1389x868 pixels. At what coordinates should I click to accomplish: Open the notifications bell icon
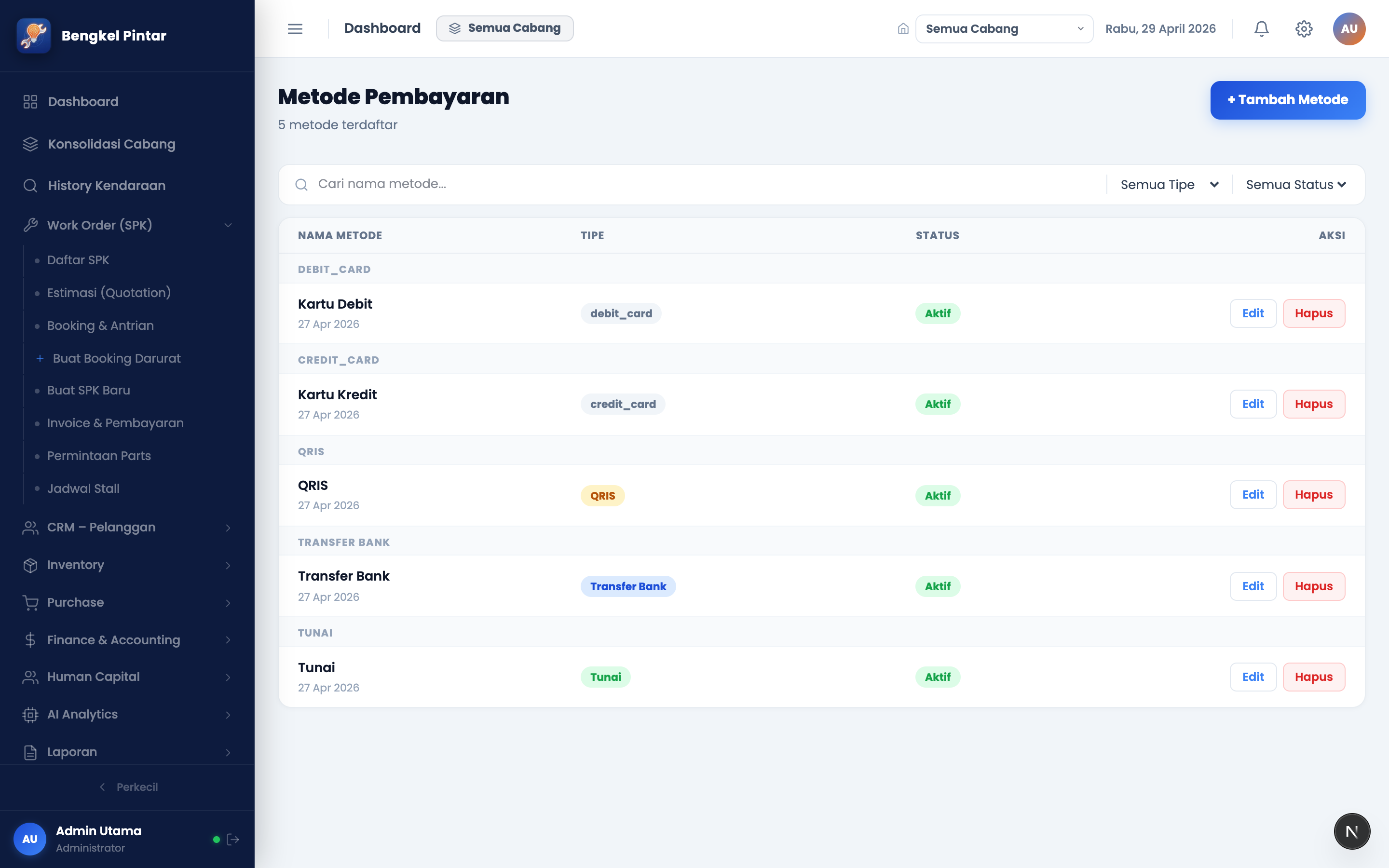pos(1261,29)
